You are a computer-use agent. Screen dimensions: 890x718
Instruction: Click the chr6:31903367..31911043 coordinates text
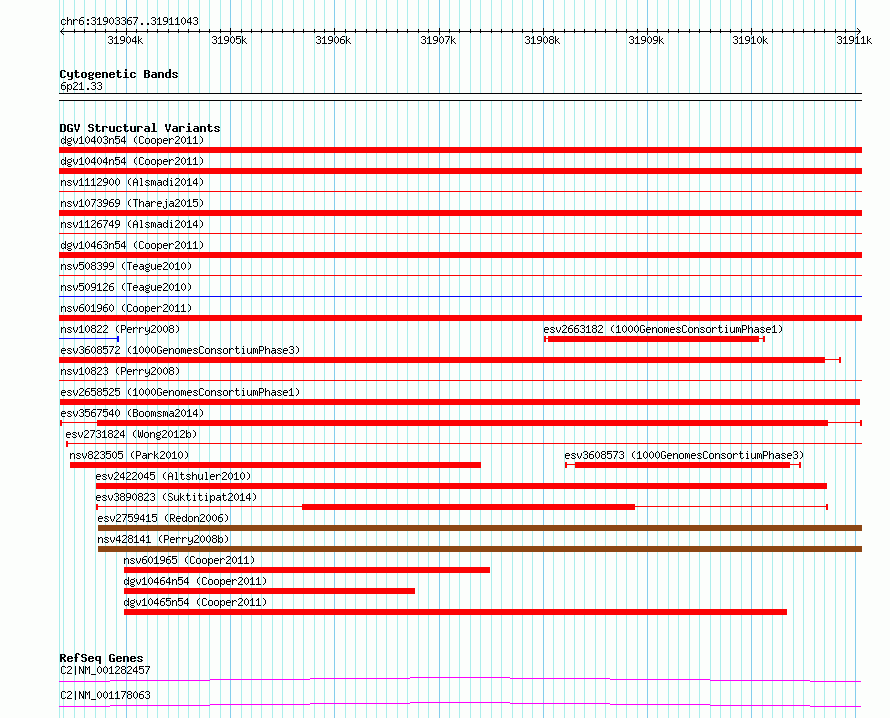129,22
